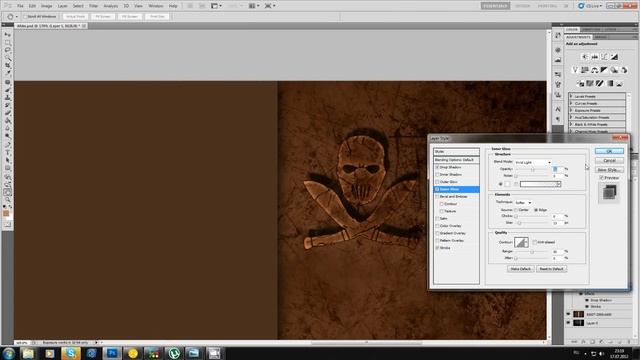Open File Explorer from taskbar
The height and width of the screenshot is (360, 640).
29,353
